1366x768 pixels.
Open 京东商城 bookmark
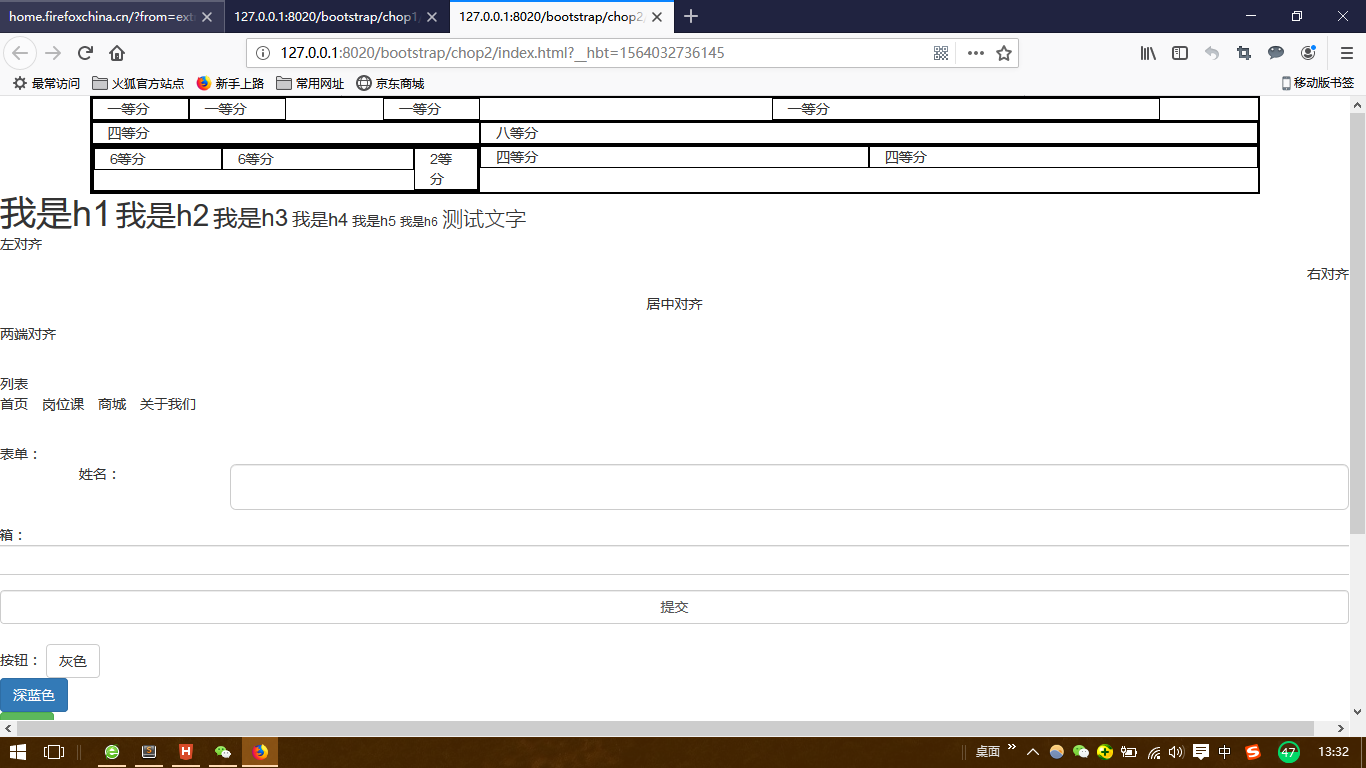click(390, 83)
